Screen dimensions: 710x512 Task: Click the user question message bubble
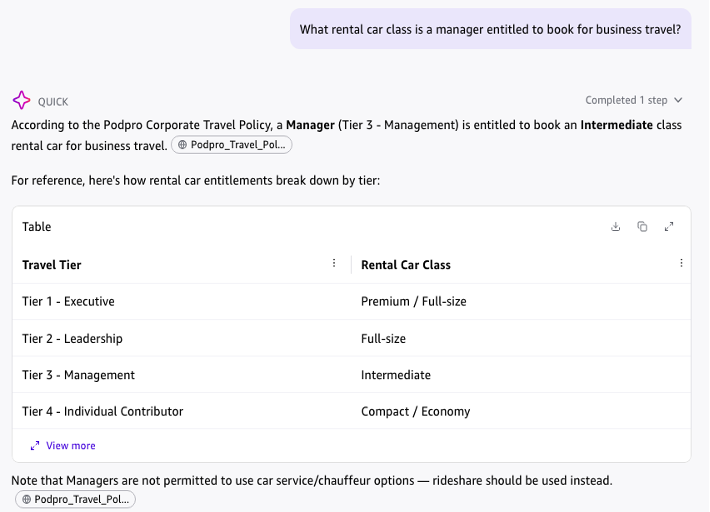[490, 29]
